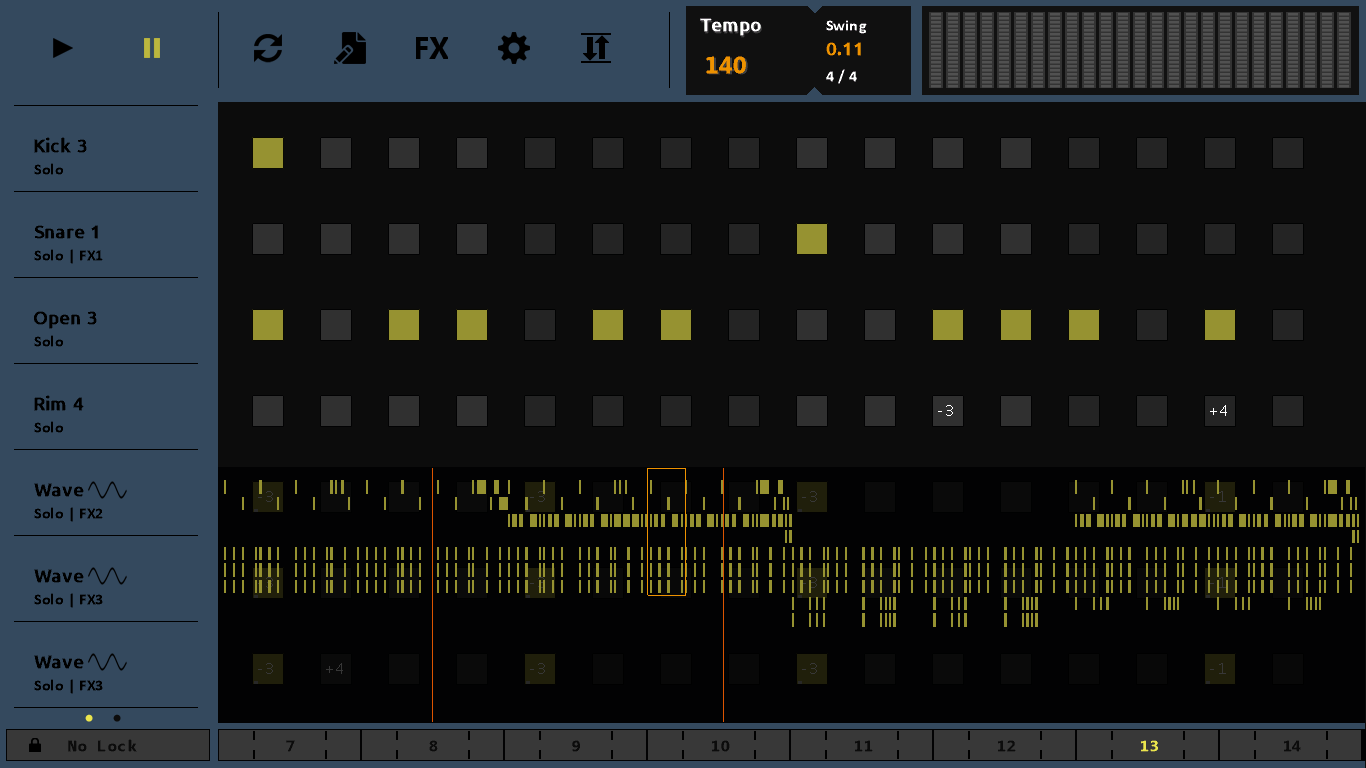The width and height of the screenshot is (1366, 768).
Task: Click the lock icon next to No Lock
Action: (34, 745)
